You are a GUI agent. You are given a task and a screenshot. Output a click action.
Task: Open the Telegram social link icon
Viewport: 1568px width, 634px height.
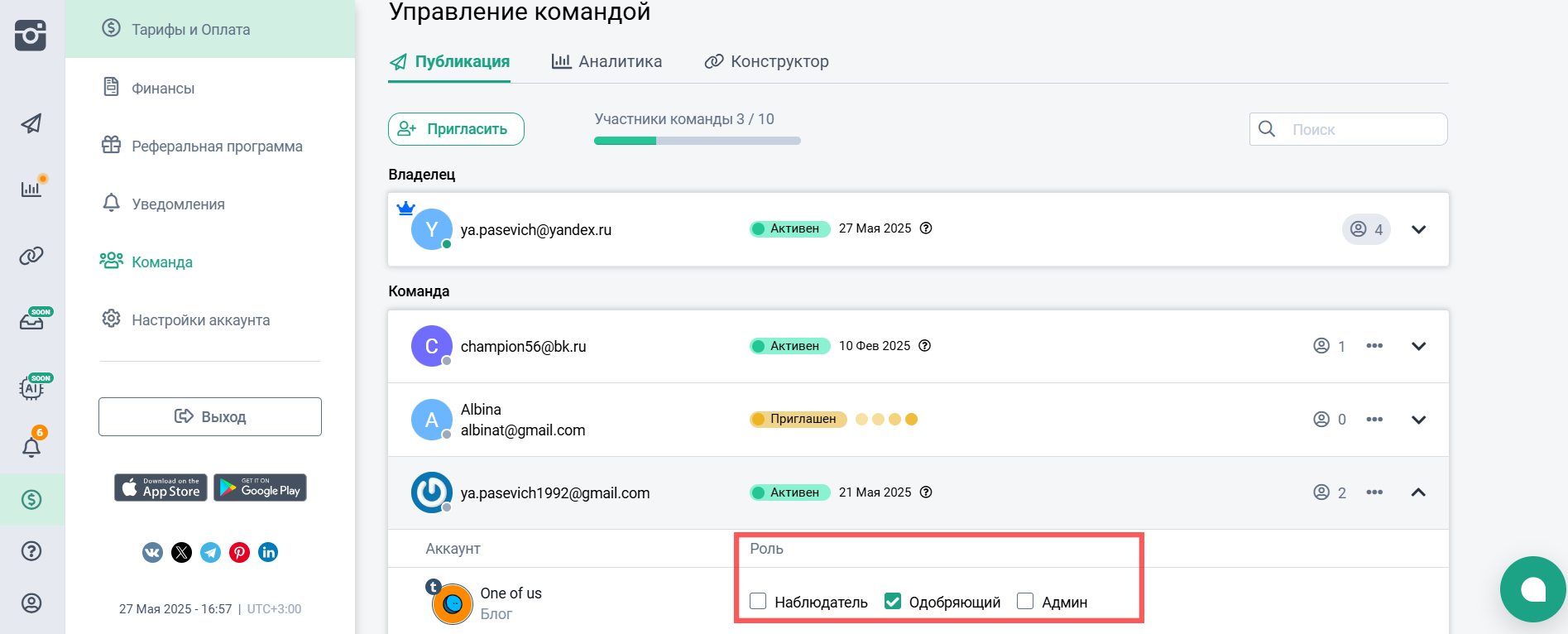(x=211, y=552)
